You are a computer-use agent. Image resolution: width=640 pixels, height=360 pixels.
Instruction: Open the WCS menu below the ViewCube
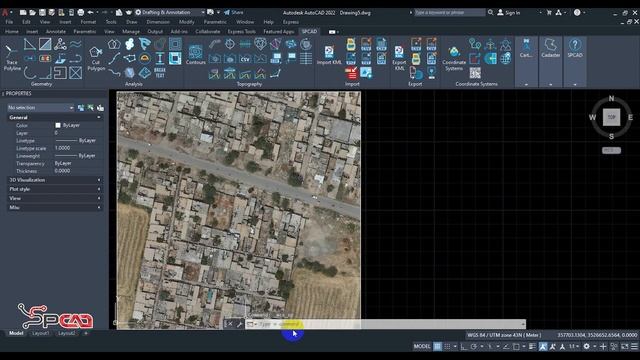611,151
